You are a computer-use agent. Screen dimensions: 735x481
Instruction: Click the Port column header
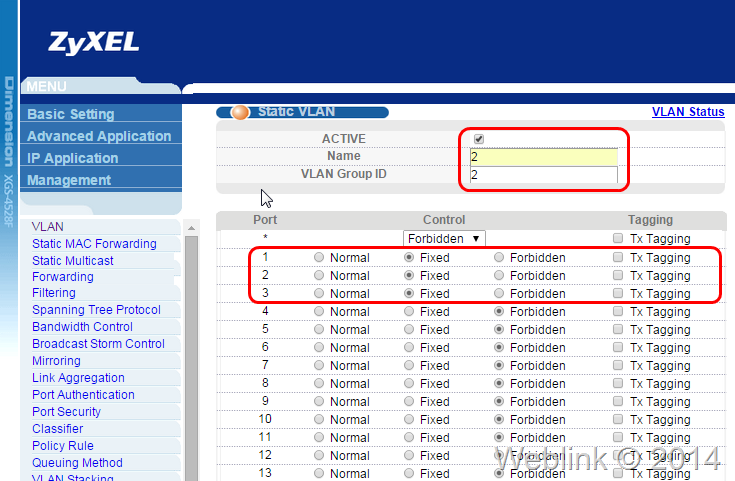[265, 220]
